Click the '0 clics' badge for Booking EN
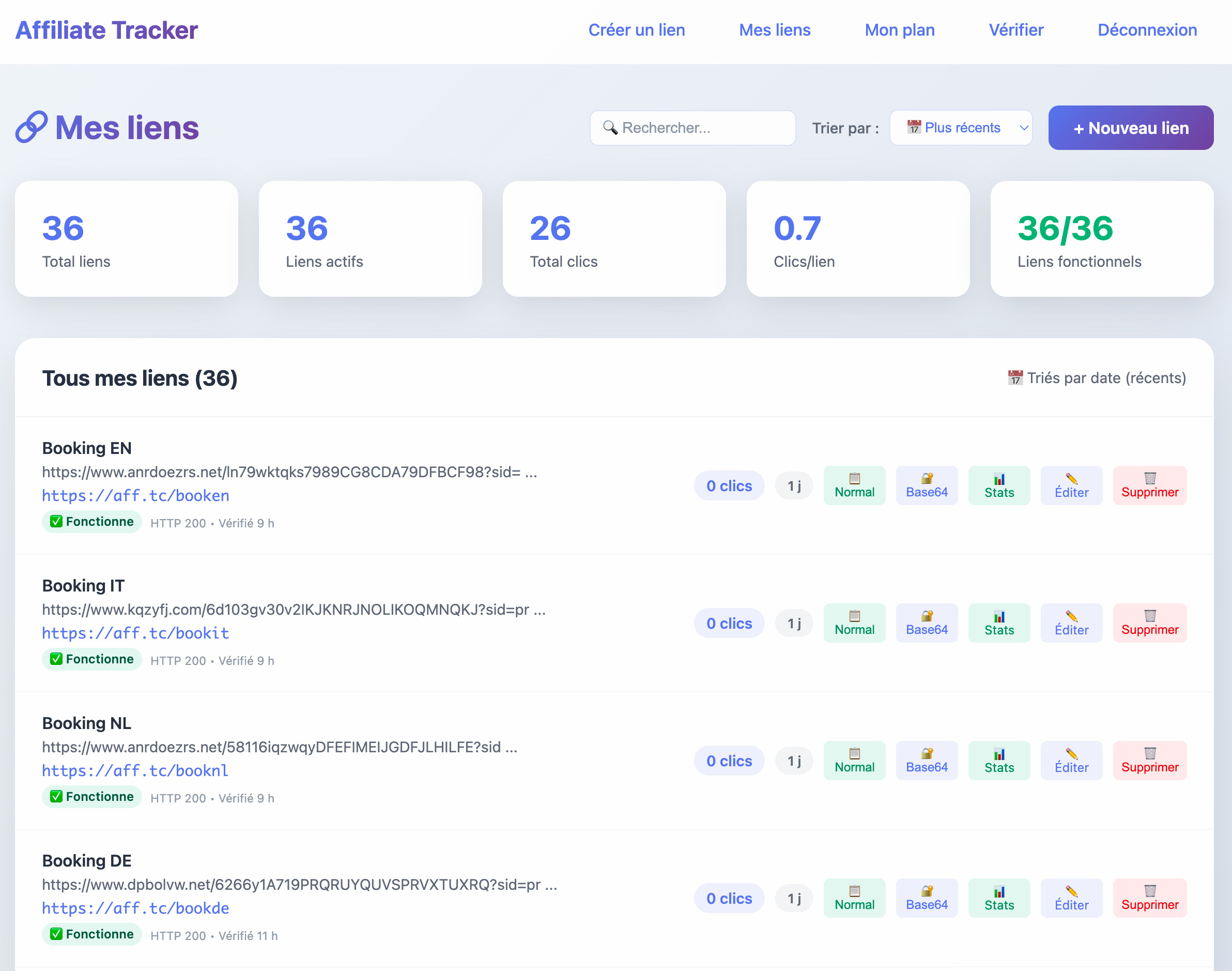The width and height of the screenshot is (1232, 971). point(729,486)
